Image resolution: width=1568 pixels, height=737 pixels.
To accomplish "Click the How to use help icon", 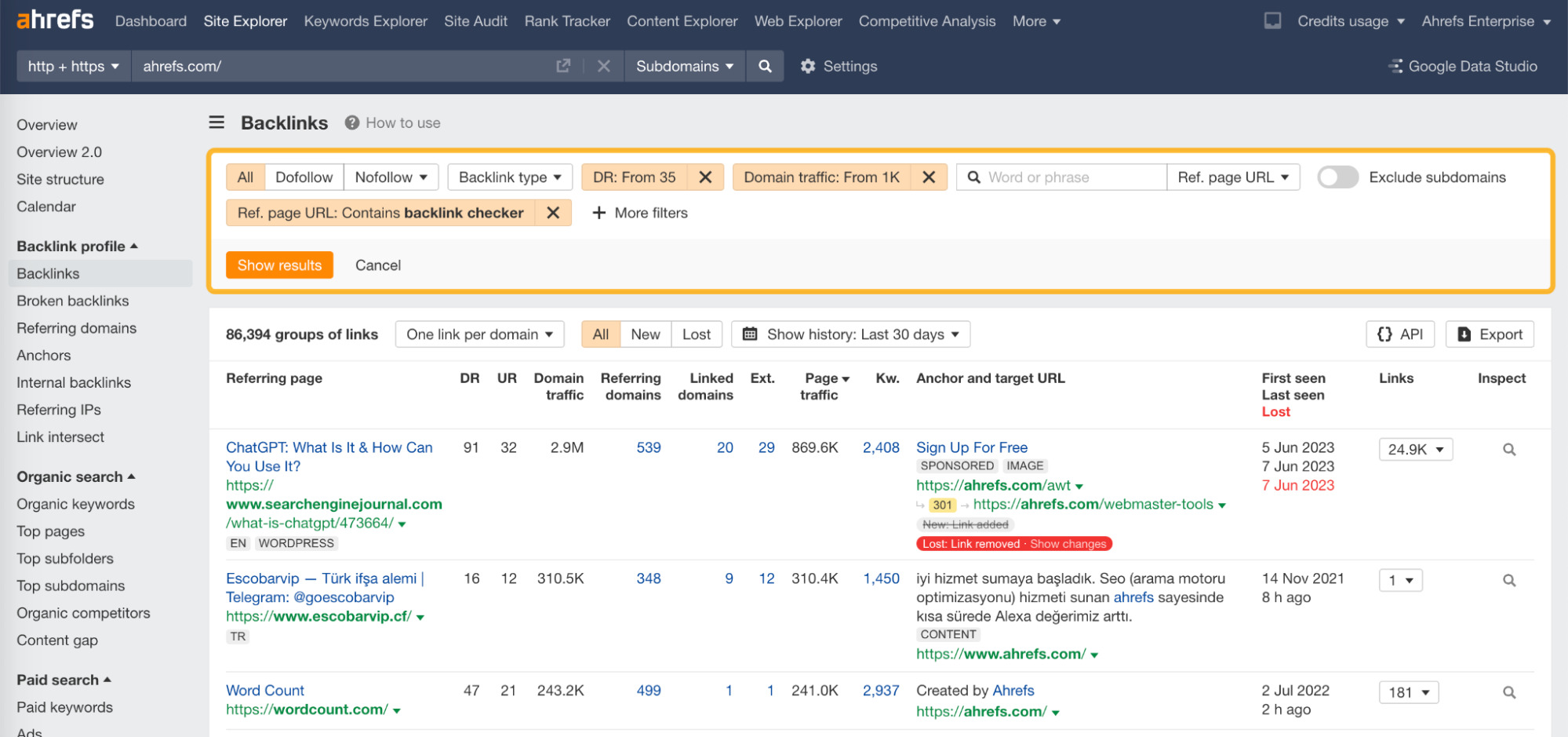I will pos(352,122).
